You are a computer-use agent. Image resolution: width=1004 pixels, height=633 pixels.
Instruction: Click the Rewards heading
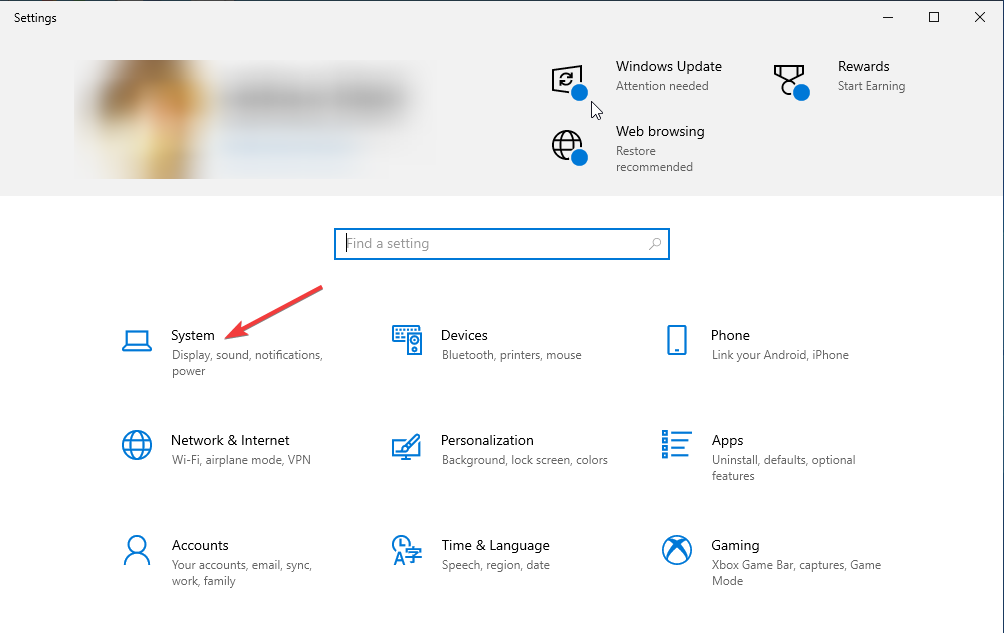(864, 67)
